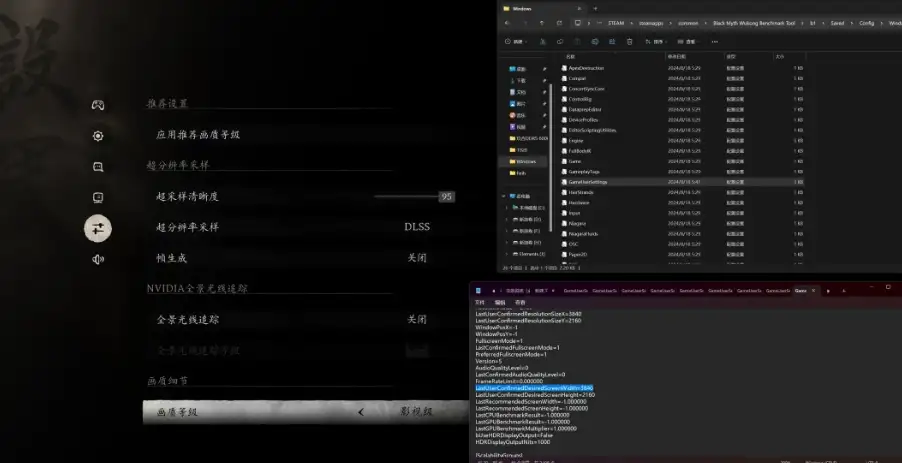The height and width of the screenshot is (463, 902).
Task: Go back in File Explorer navigation
Action: pos(507,23)
